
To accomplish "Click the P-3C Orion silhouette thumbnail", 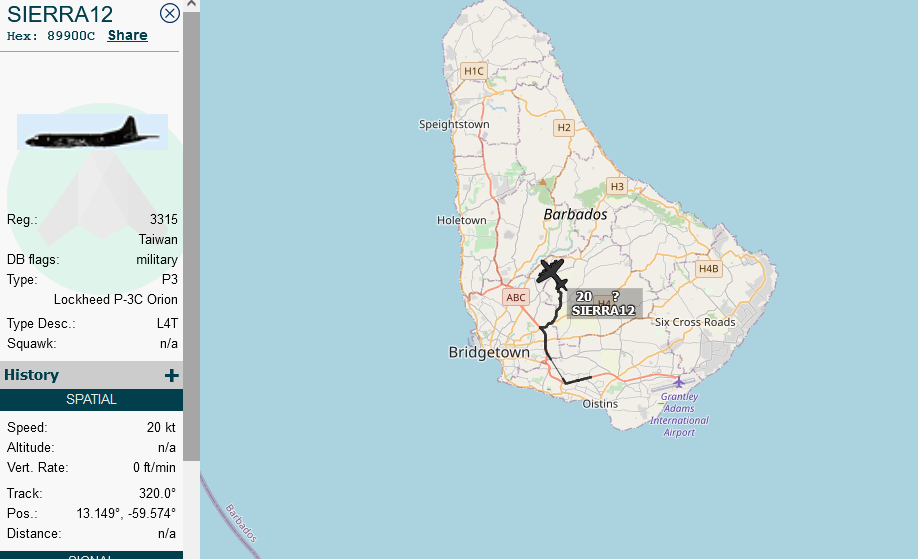I will tap(93, 132).
